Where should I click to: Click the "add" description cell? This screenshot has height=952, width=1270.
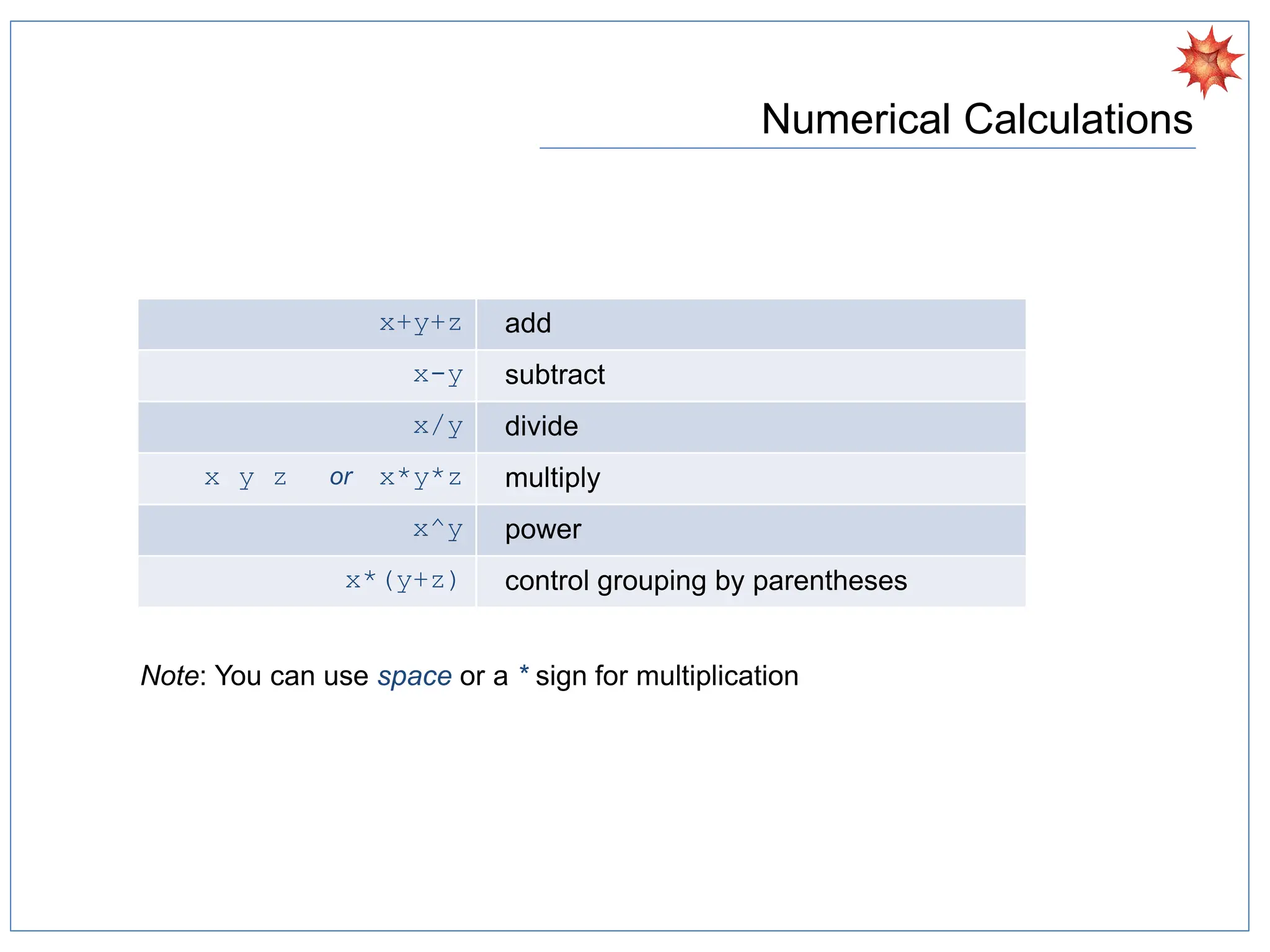coord(528,324)
